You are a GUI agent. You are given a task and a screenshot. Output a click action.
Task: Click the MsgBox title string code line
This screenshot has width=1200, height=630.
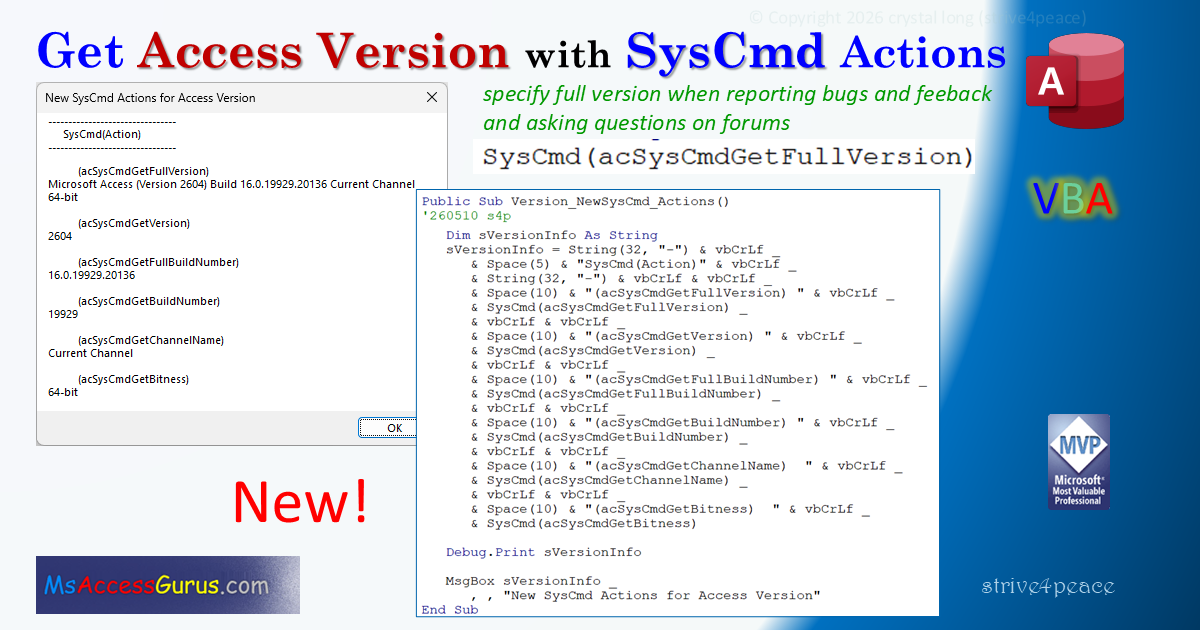click(646, 595)
